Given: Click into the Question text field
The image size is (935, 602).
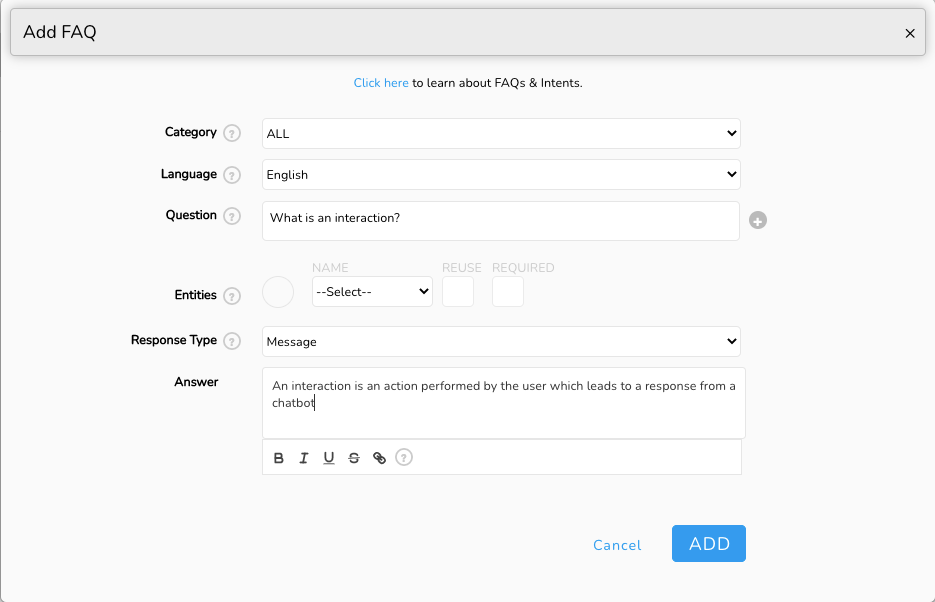Looking at the screenshot, I should [501, 221].
